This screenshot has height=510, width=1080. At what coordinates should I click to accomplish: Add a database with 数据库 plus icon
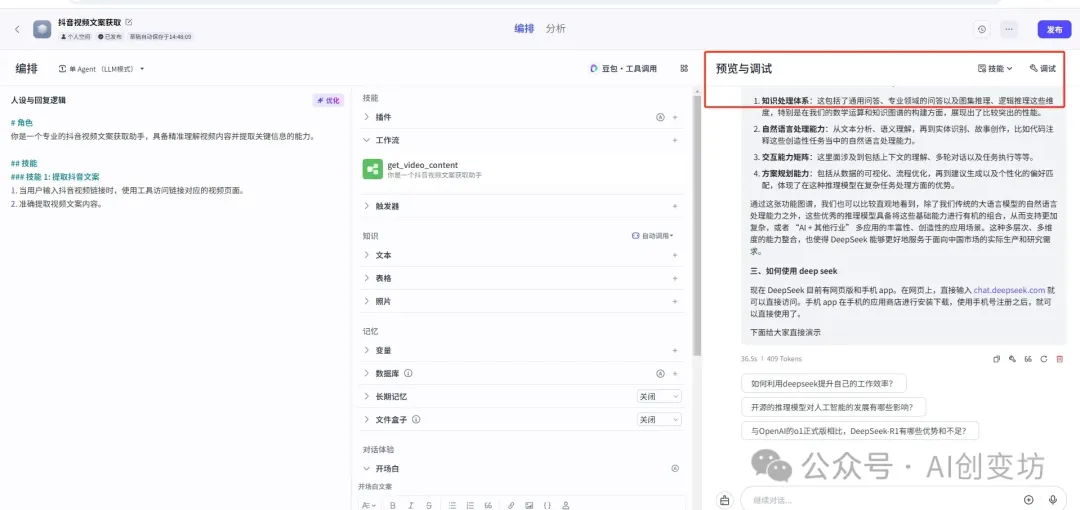coord(675,374)
